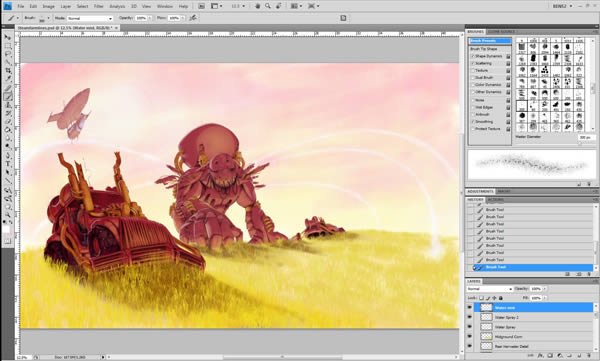
Task: Open the brush preset picker dropdown arrow
Action: point(49,18)
